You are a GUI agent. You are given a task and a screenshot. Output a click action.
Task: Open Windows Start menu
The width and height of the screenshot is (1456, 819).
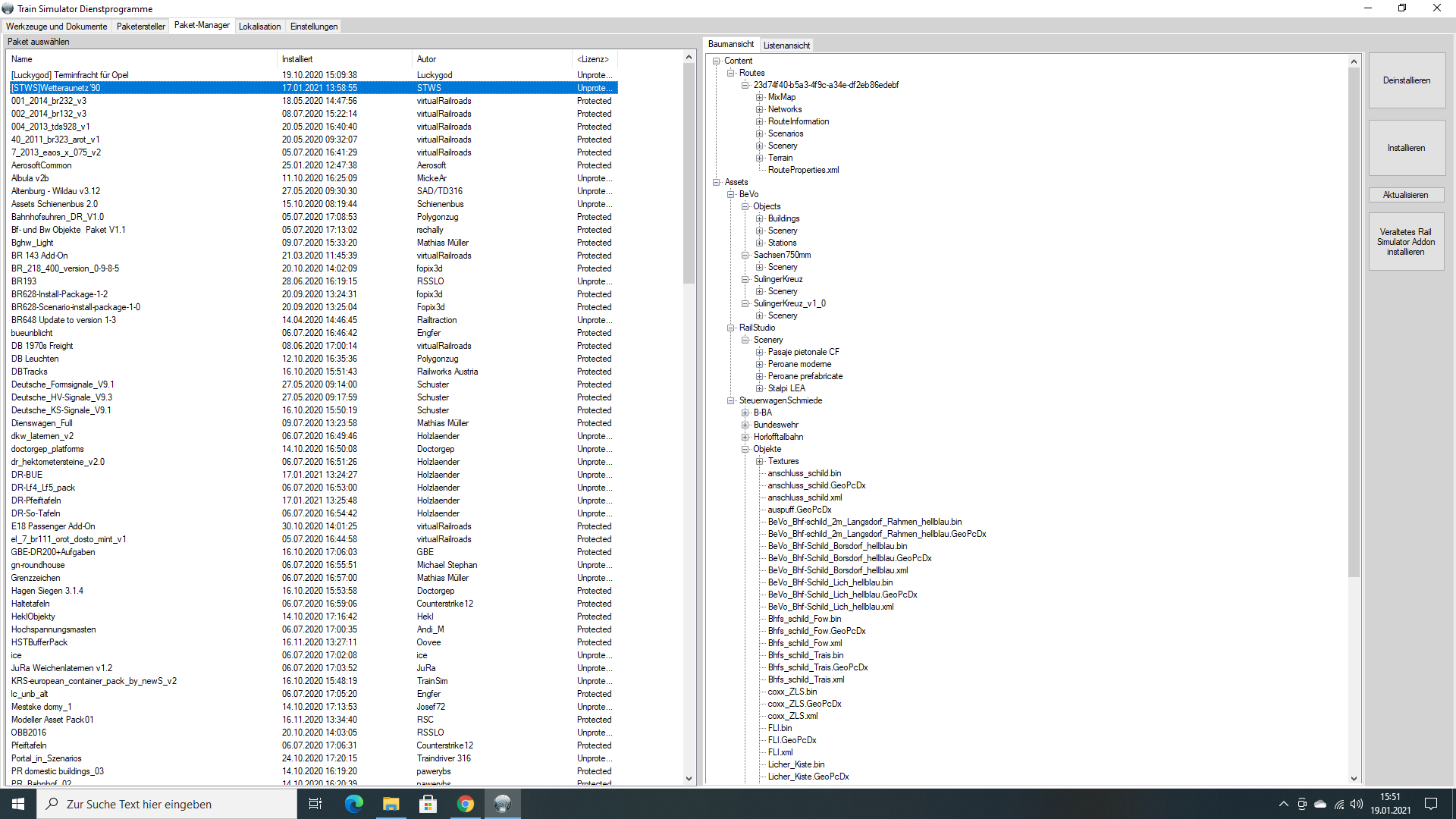point(18,804)
